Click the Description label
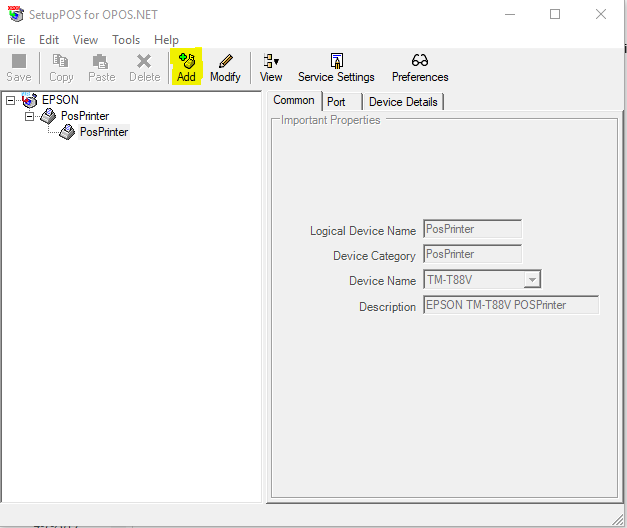Screen dimensions: 627x528 click(x=387, y=307)
